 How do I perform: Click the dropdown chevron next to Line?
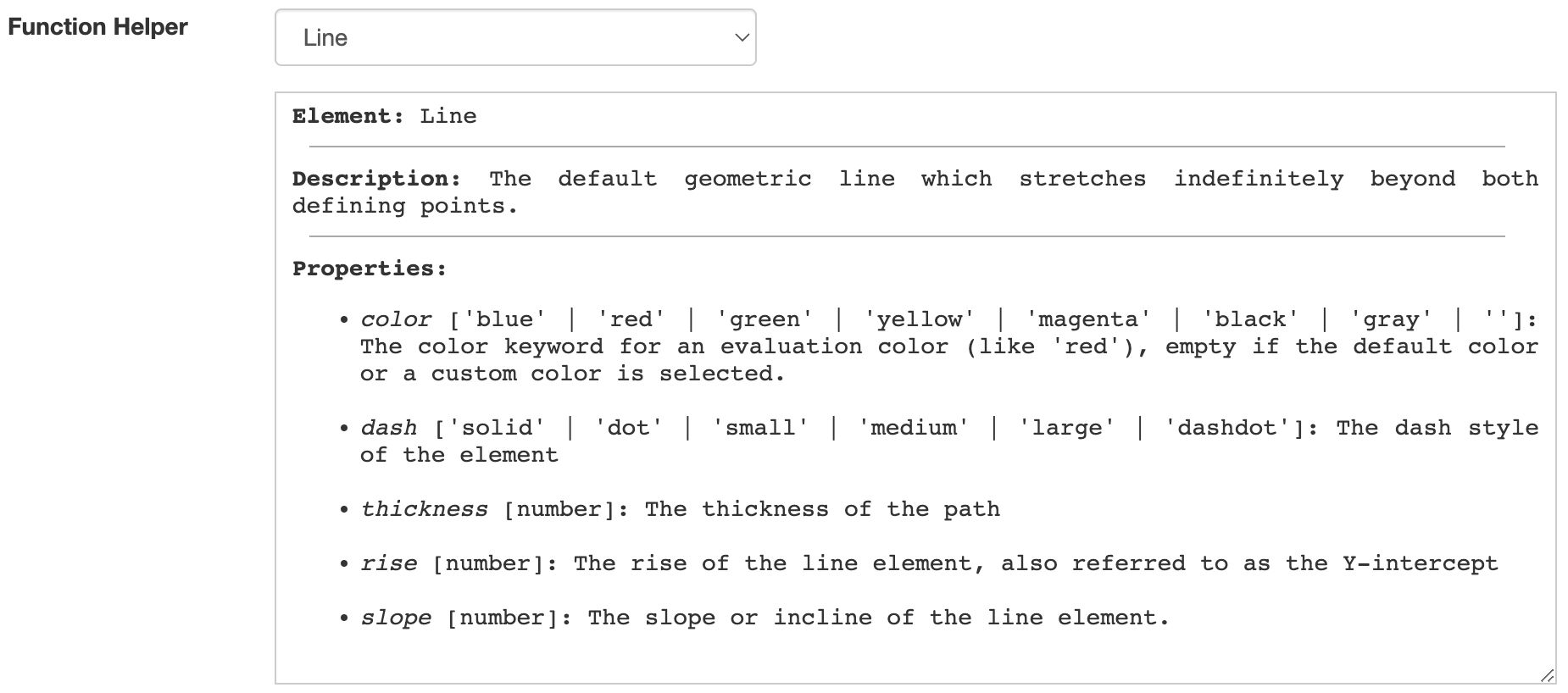pos(740,36)
